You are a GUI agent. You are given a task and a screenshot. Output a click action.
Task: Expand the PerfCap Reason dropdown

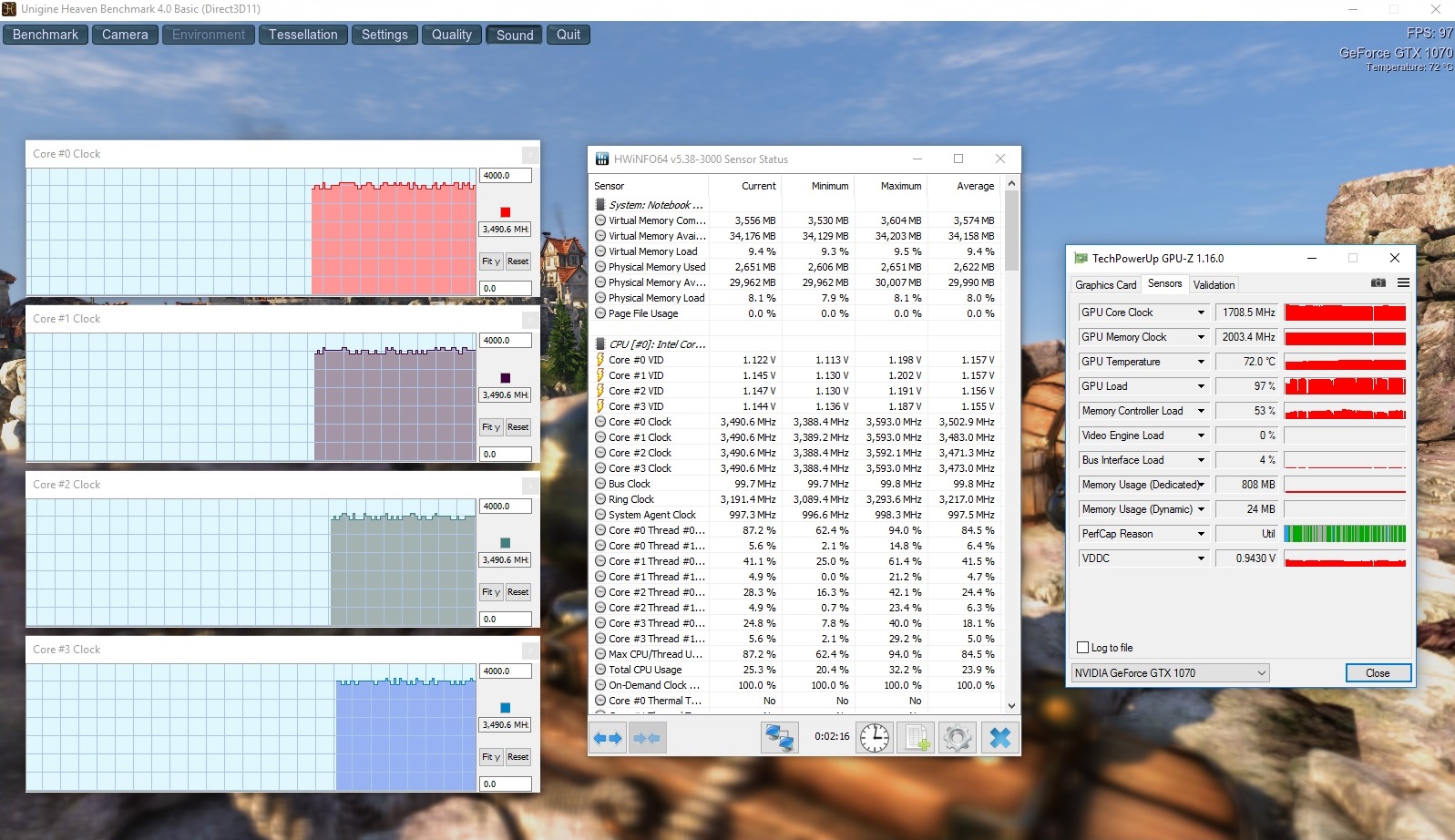click(1201, 534)
